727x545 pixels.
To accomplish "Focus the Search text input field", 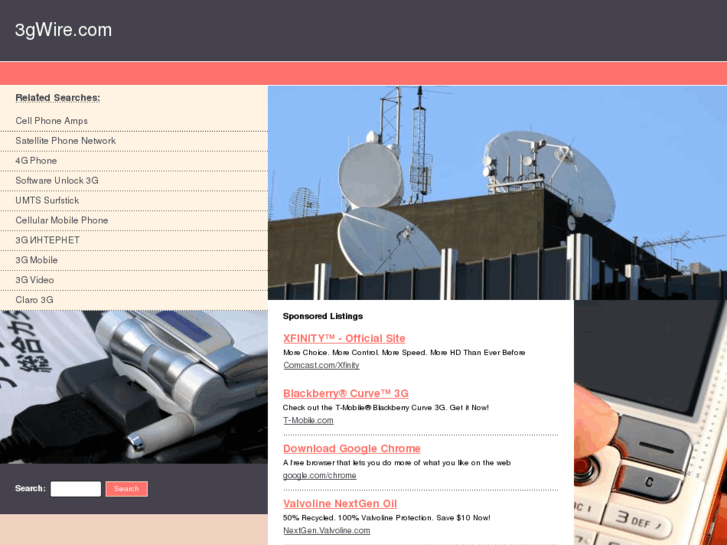I will [76, 489].
